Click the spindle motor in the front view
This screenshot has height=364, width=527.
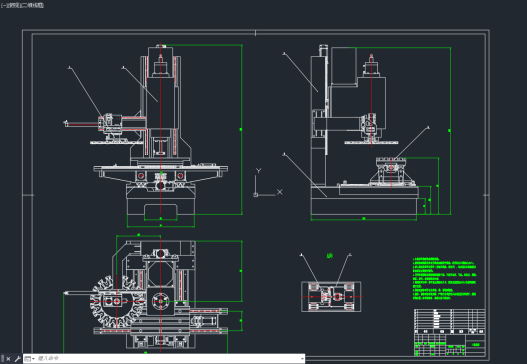pyautogui.click(x=161, y=67)
